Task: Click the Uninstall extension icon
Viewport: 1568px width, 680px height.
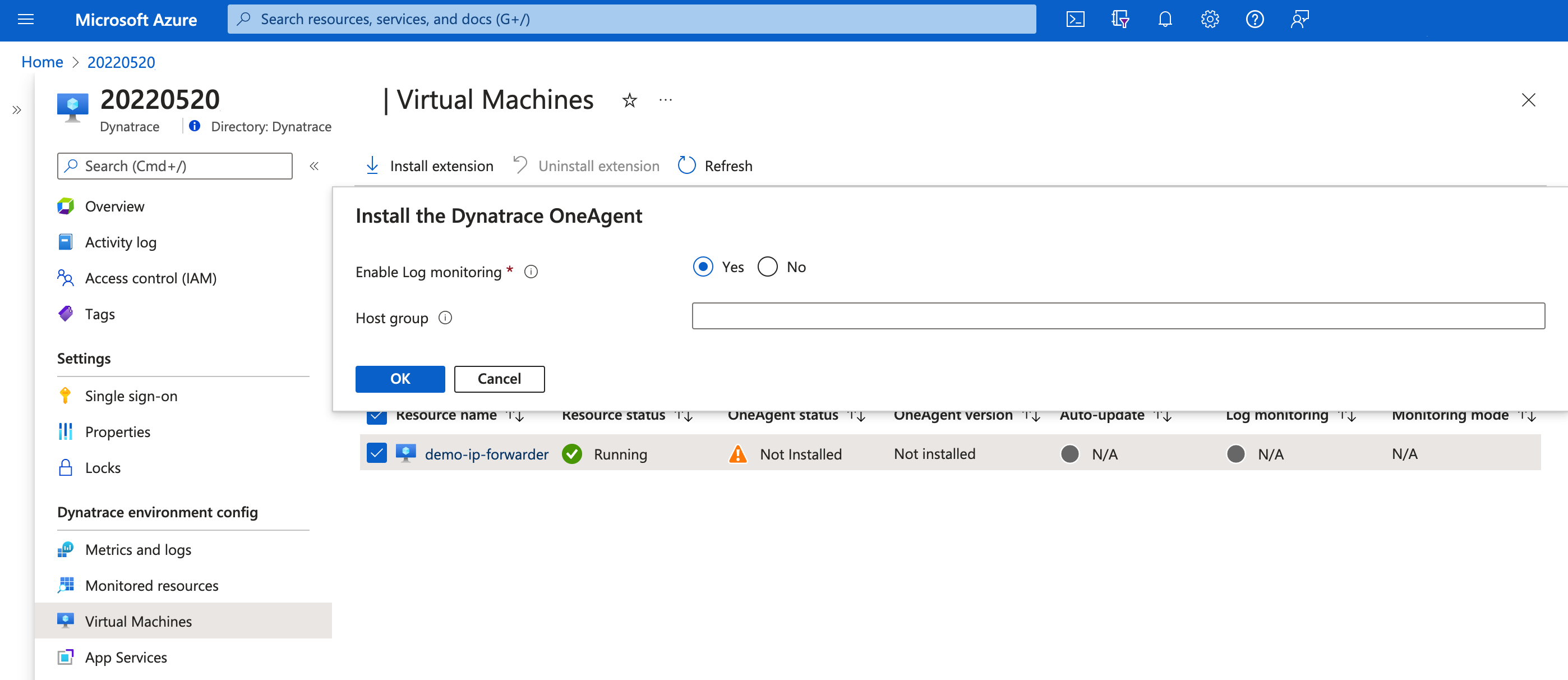Action: tap(520, 165)
